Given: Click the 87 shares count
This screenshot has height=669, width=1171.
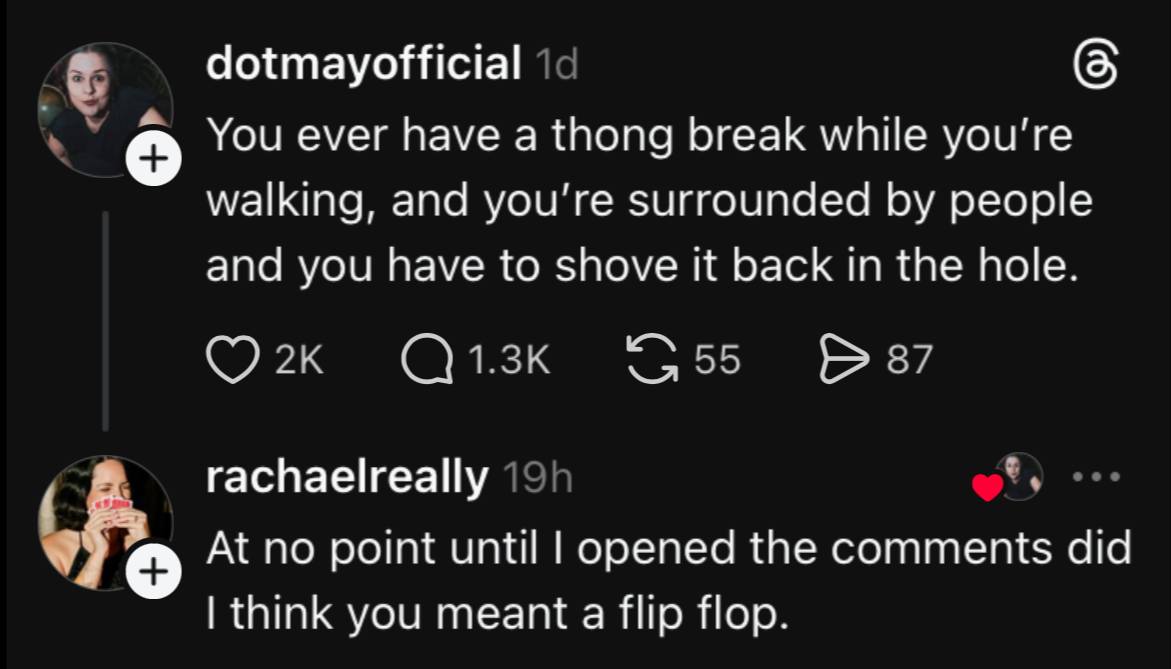Looking at the screenshot, I should (x=909, y=360).
